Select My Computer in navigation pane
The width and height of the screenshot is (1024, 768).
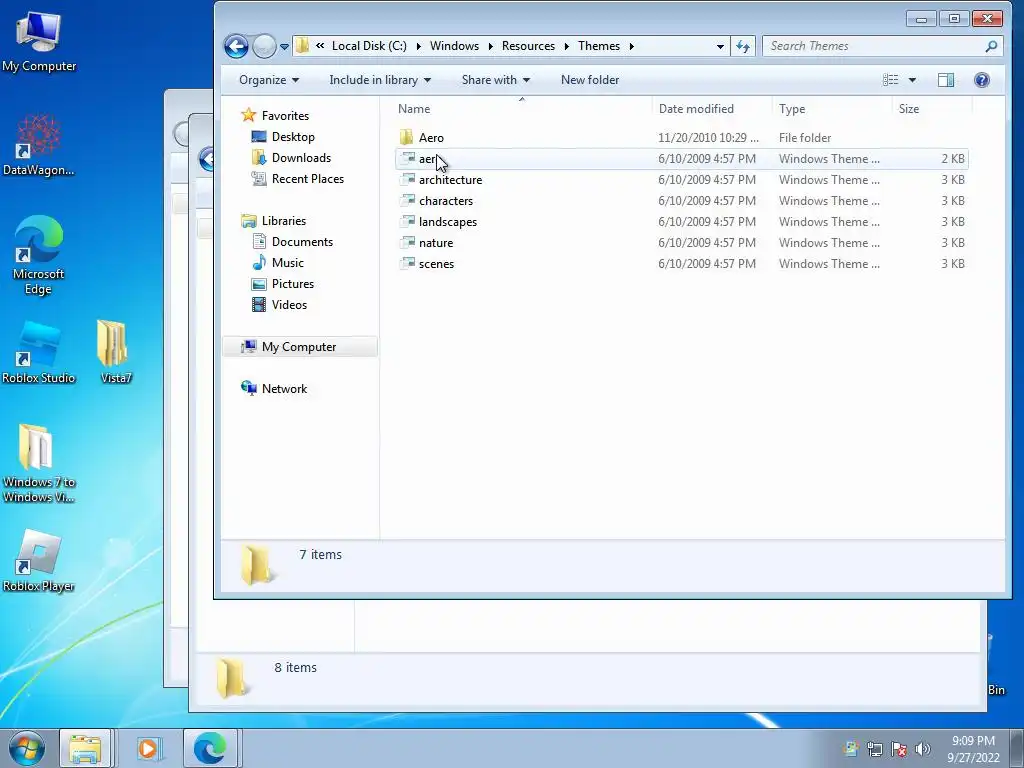pyautogui.click(x=300, y=347)
